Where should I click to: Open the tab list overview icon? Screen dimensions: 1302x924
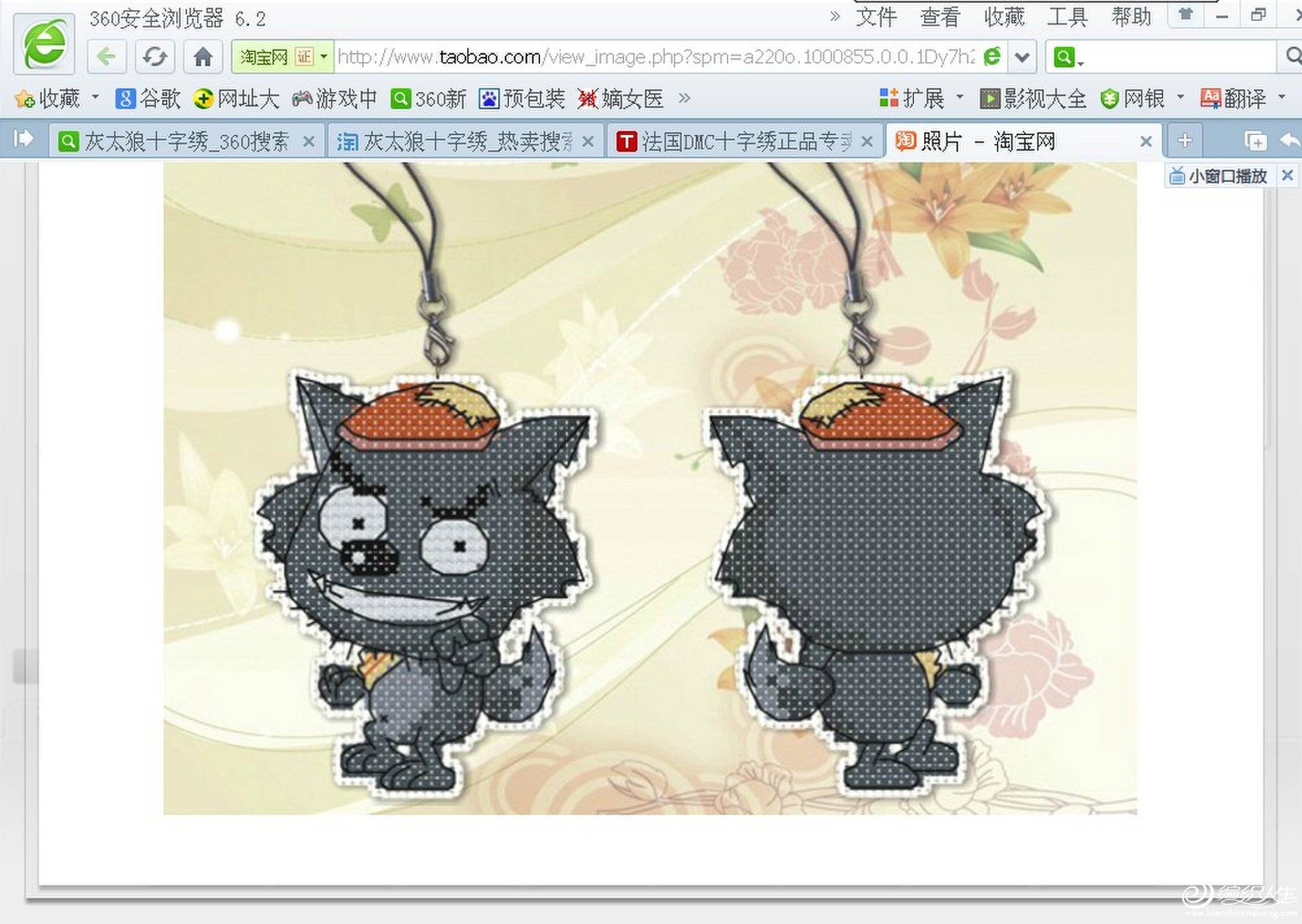click(x=1256, y=141)
